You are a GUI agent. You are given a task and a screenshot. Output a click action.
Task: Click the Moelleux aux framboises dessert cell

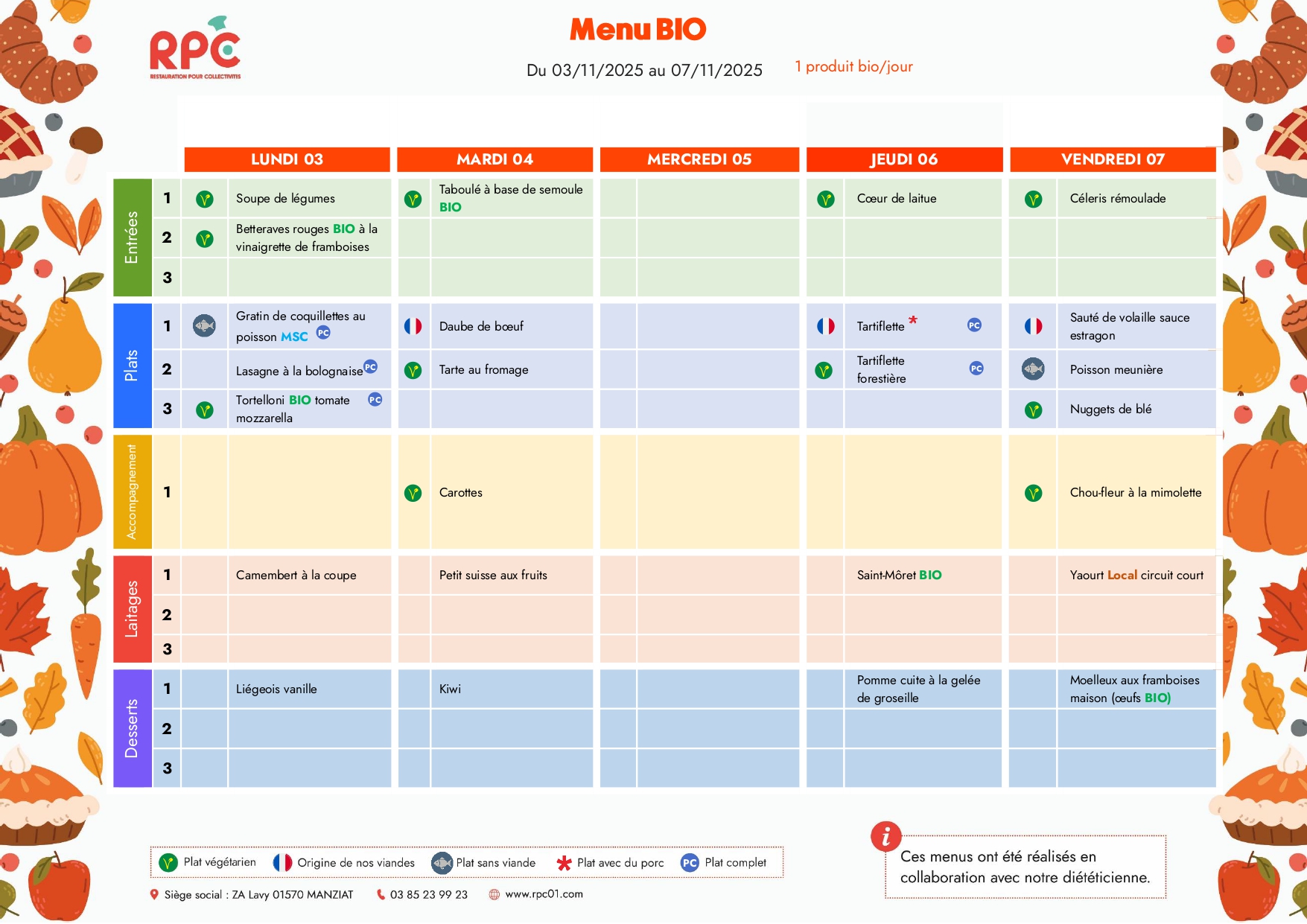click(x=1134, y=689)
